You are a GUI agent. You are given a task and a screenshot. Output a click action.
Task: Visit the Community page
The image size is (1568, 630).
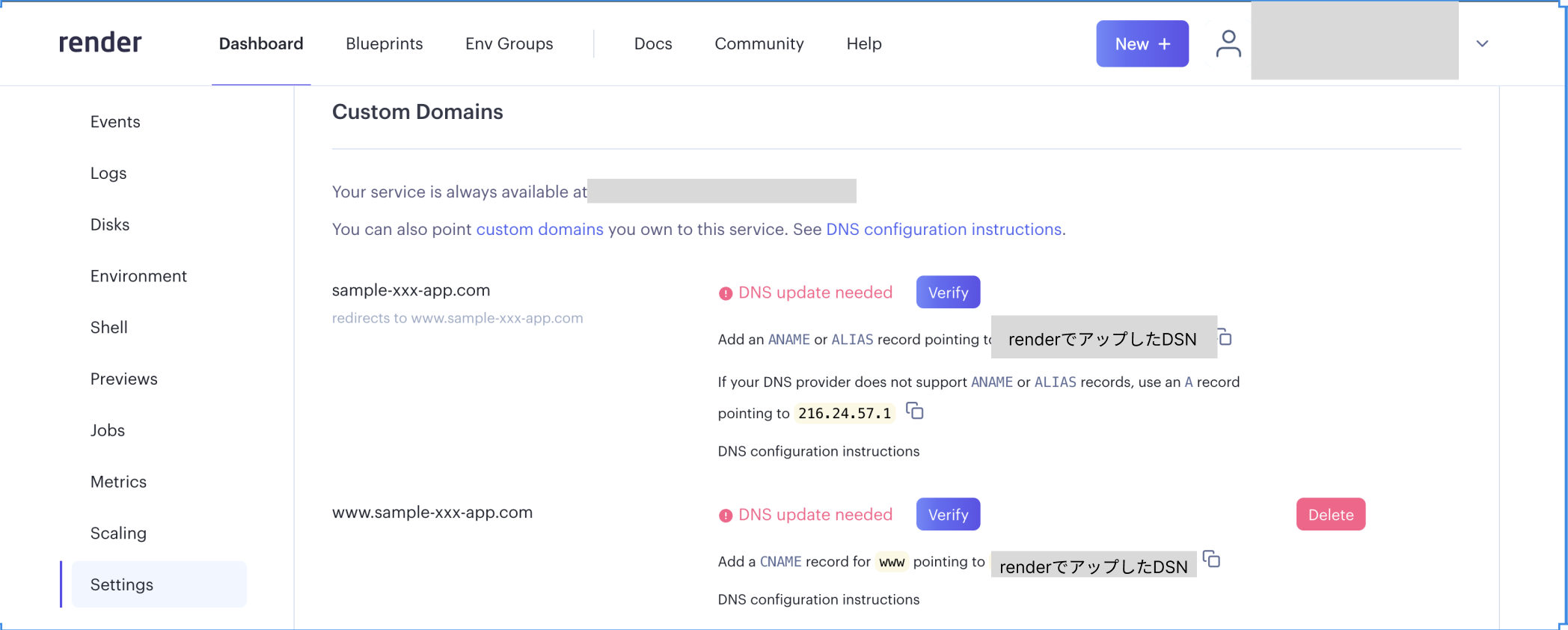click(x=759, y=43)
